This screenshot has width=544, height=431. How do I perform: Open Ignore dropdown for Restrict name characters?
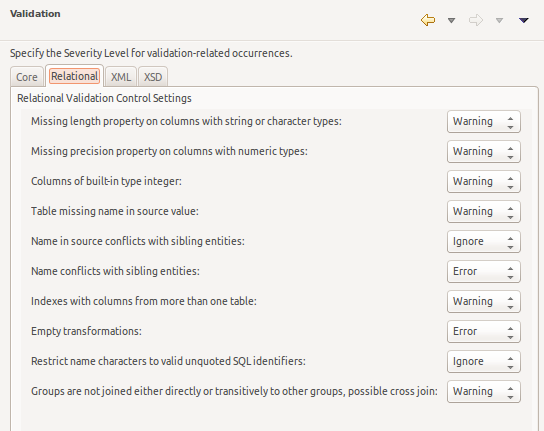[x=484, y=361]
